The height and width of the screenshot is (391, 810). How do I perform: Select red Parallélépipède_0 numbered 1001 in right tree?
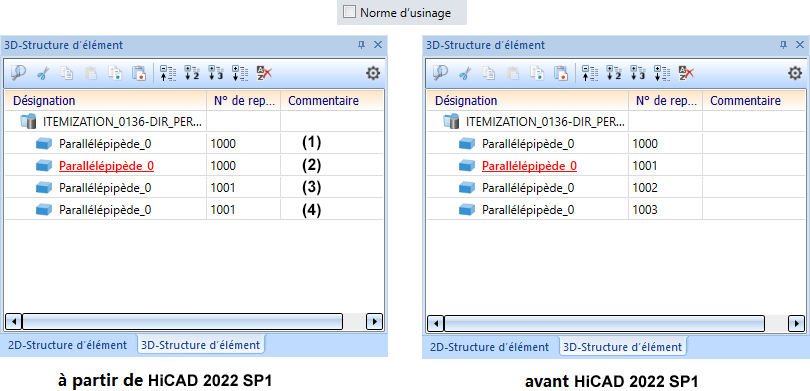[529, 166]
